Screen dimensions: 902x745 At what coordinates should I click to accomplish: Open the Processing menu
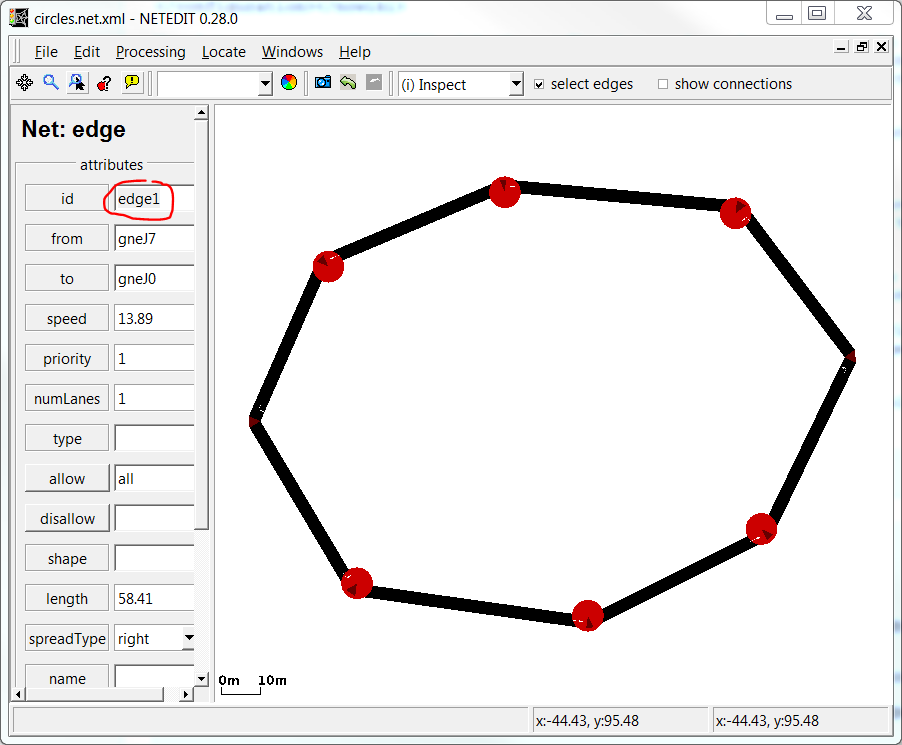(151, 51)
